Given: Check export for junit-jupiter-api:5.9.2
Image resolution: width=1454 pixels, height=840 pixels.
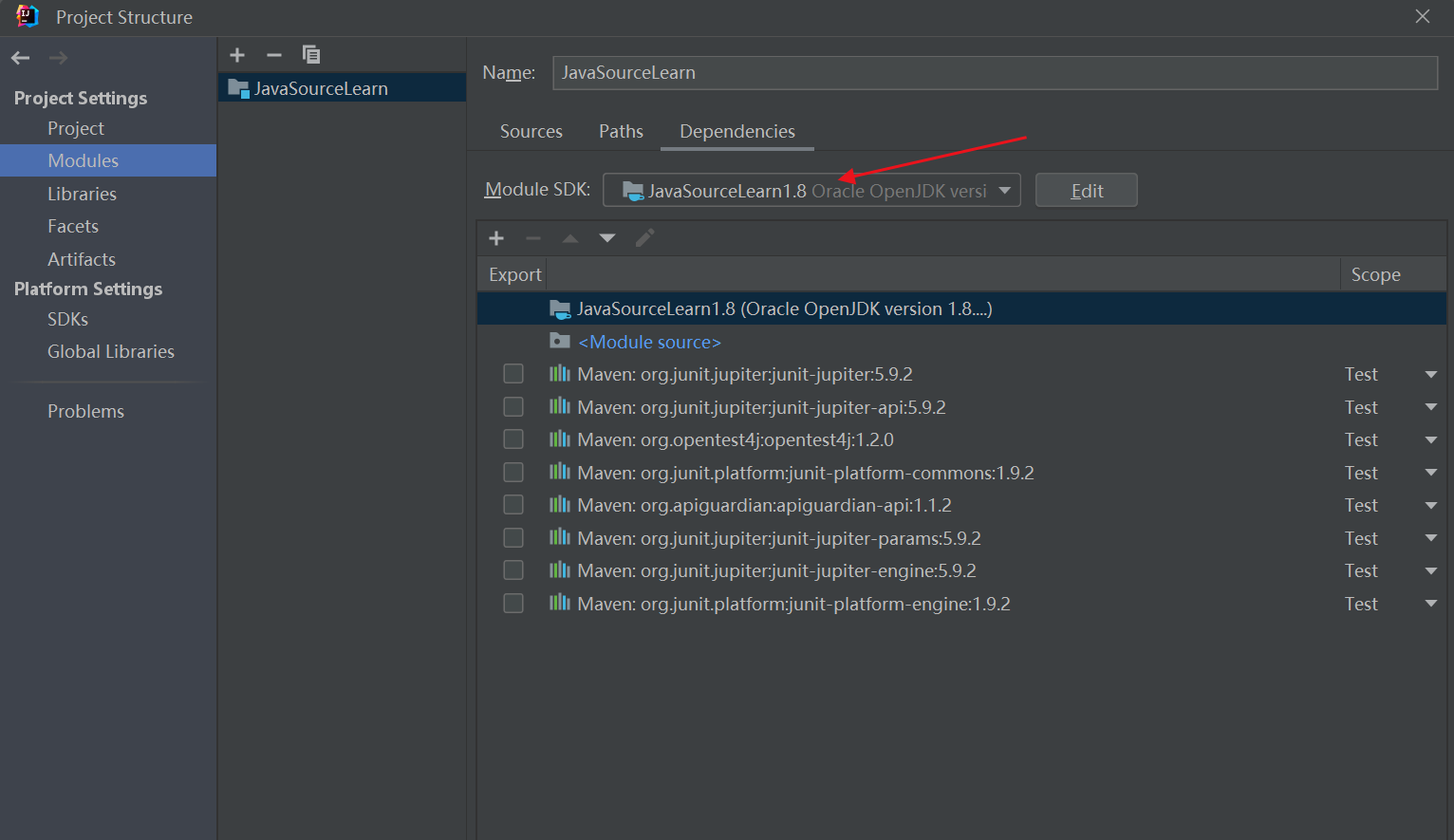Looking at the screenshot, I should [513, 406].
